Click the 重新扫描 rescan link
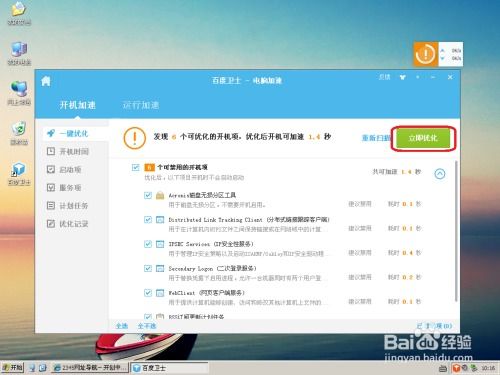Screen dimensions: 500x375 (x=376, y=138)
